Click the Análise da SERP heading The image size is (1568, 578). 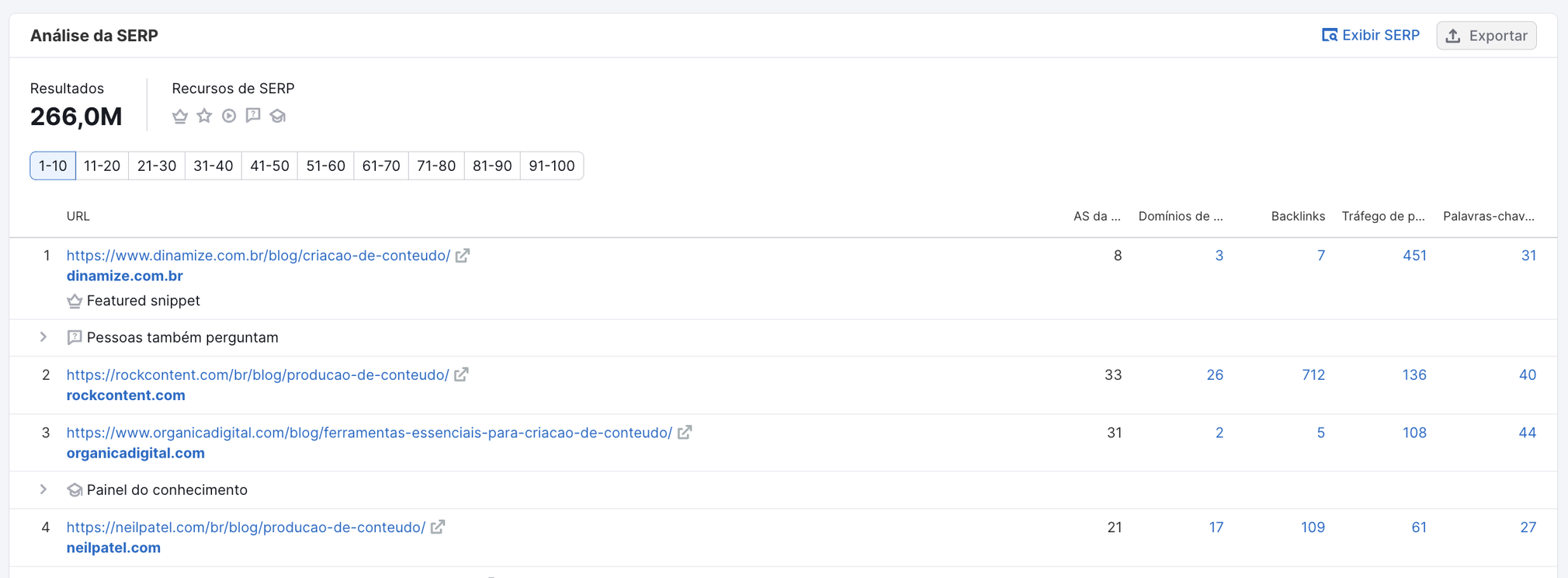94,36
